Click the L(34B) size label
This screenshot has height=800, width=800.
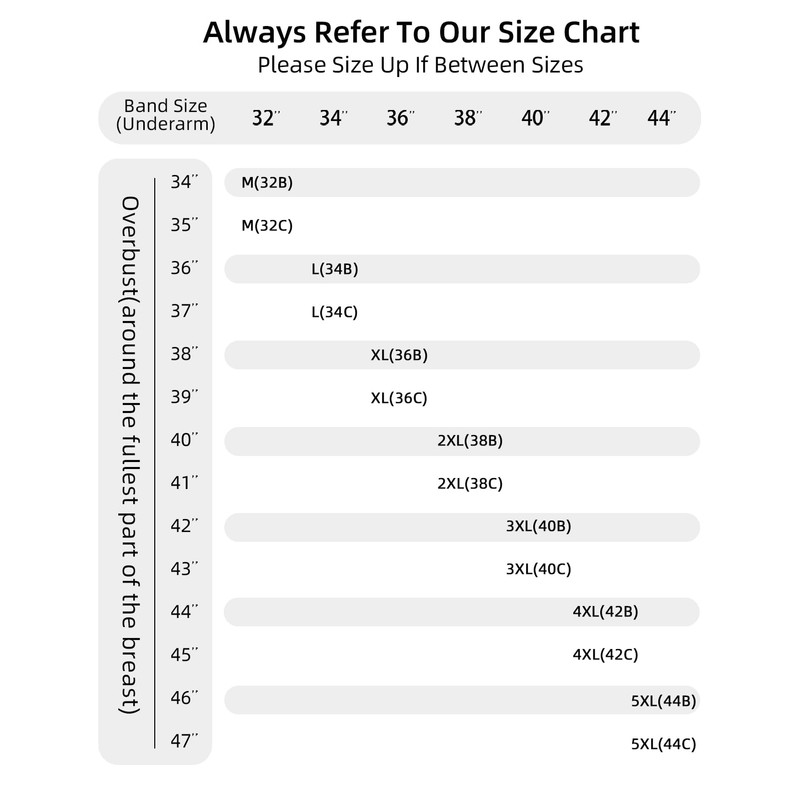click(x=335, y=269)
